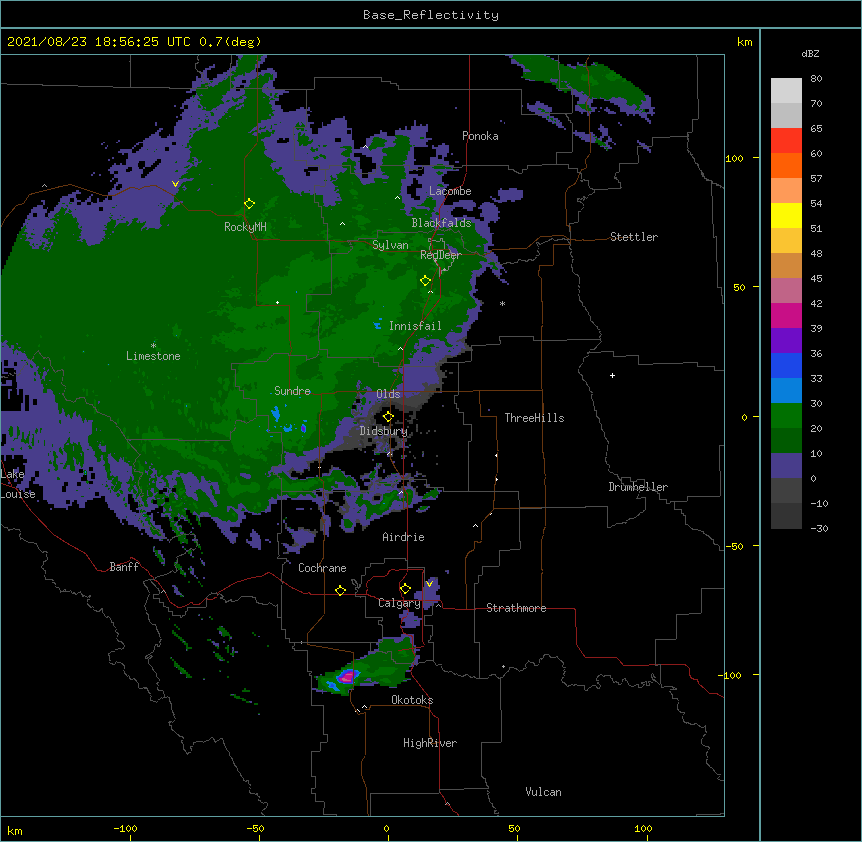Viewport: 862px width, 842px height.
Task: Pick the slate purple 0-10 dBZ legend swatch
Action: pos(786,466)
